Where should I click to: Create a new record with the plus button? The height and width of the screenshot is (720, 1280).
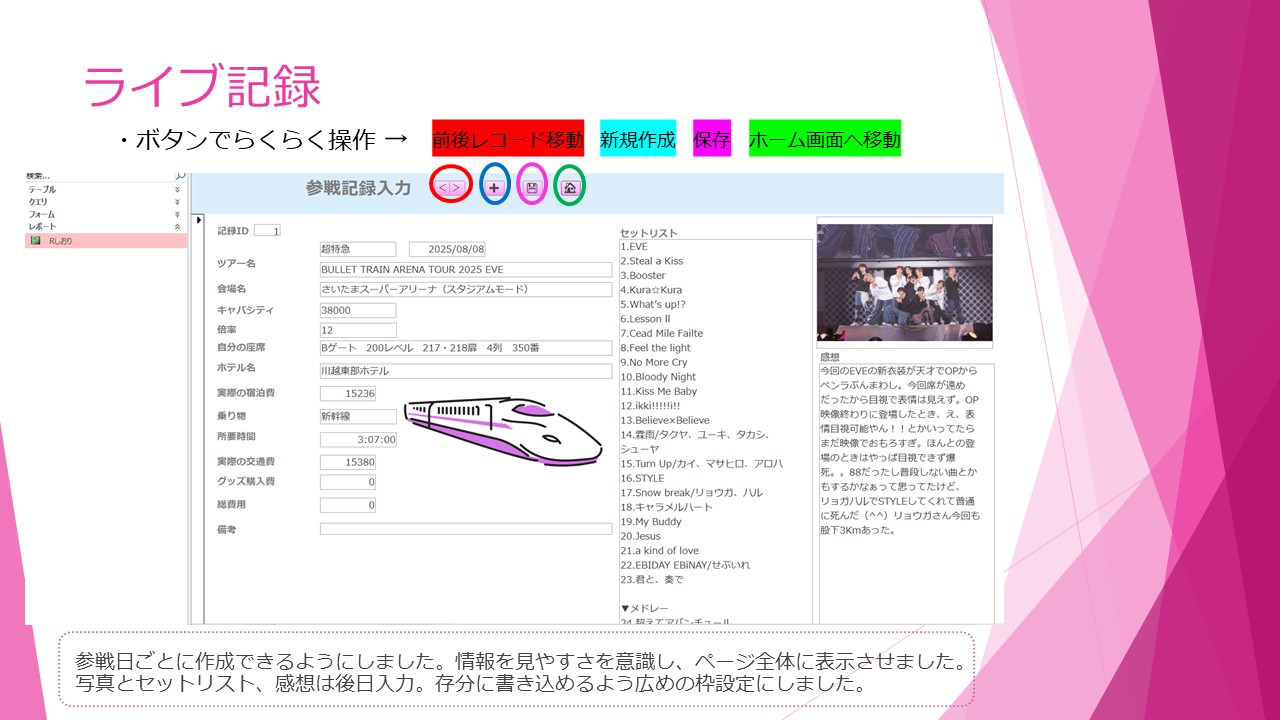click(x=494, y=187)
